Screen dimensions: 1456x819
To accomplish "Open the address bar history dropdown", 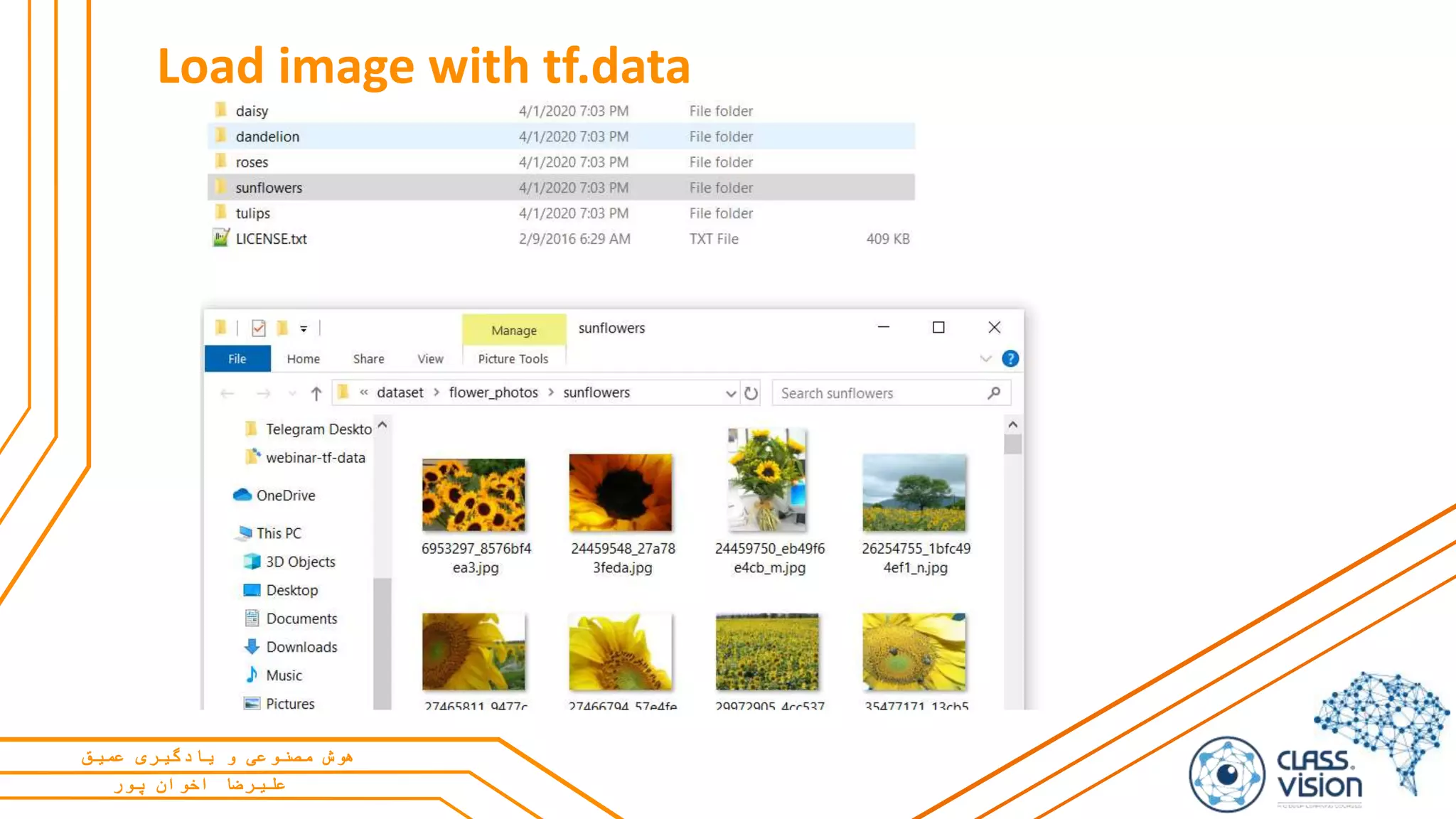I will click(730, 394).
